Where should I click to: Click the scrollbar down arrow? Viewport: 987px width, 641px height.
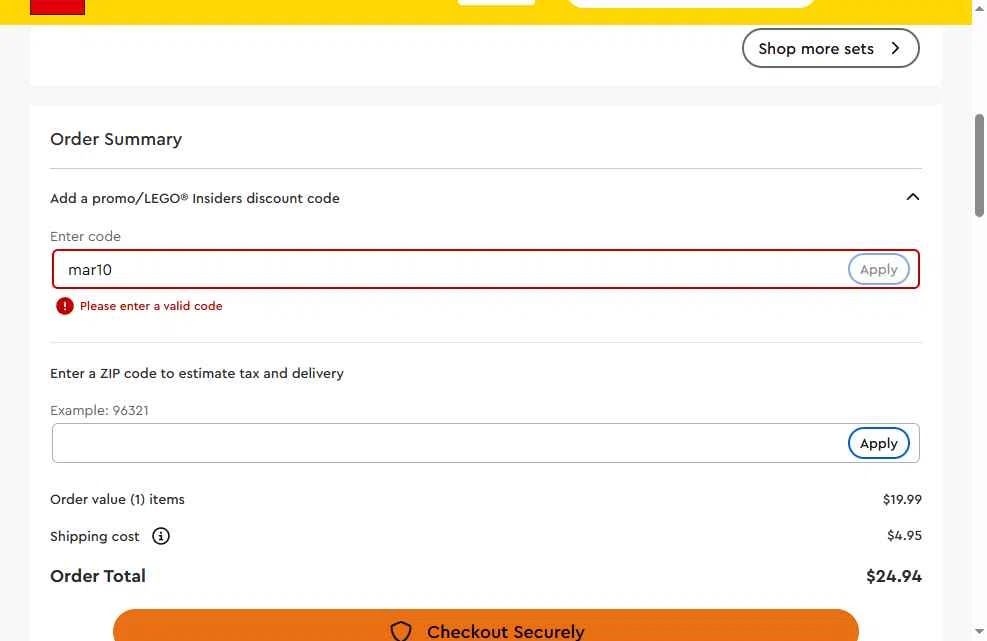pyautogui.click(x=979, y=630)
